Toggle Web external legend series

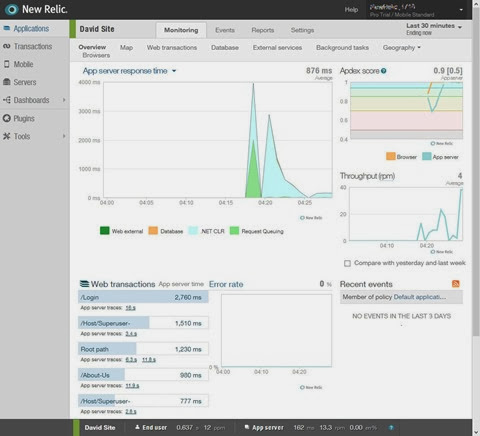(x=105, y=231)
